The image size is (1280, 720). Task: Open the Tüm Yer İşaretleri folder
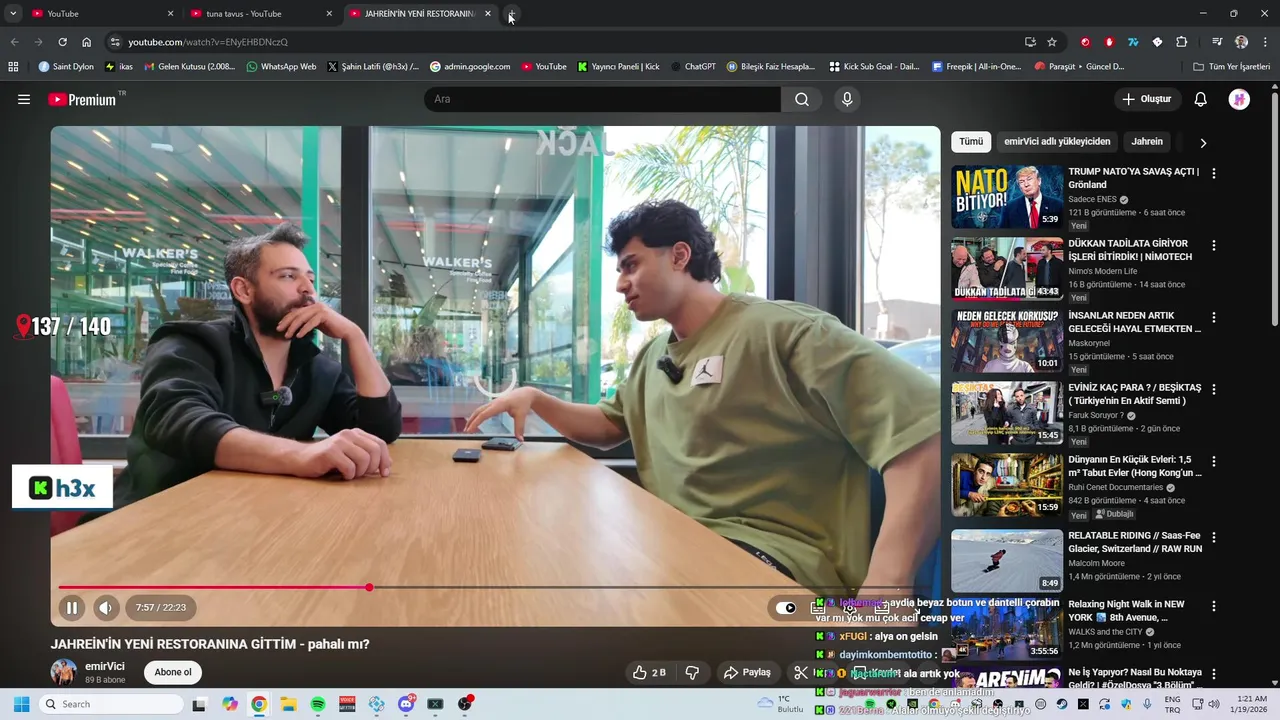coord(1232,67)
